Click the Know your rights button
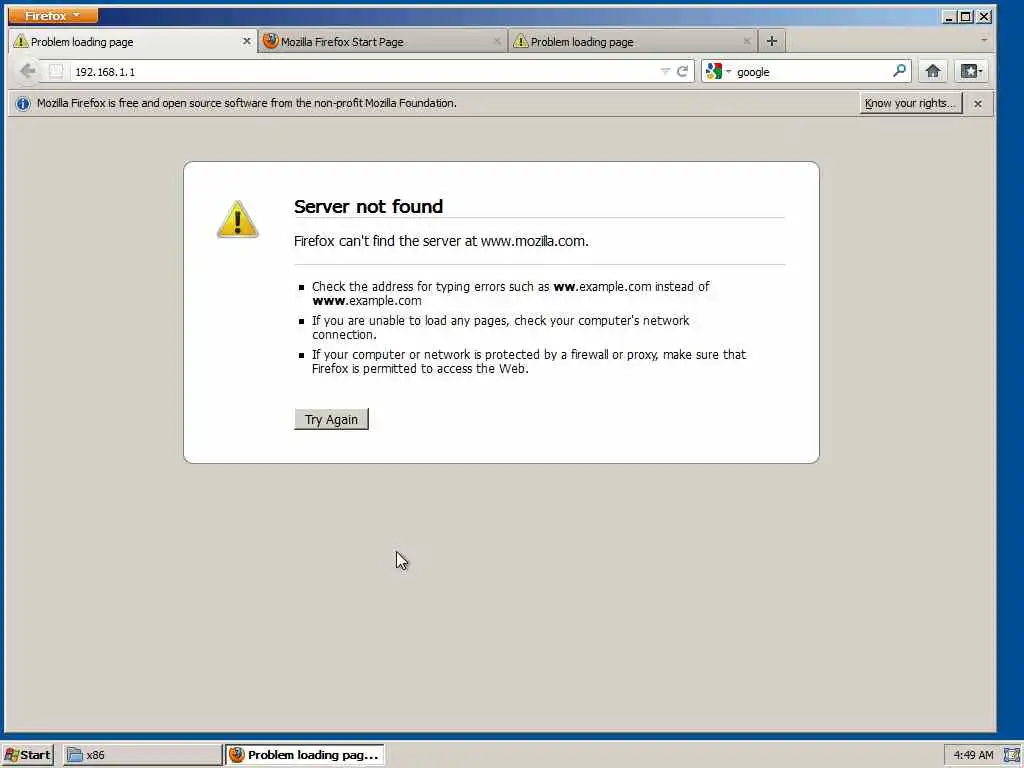The height and width of the screenshot is (768, 1024). (911, 103)
